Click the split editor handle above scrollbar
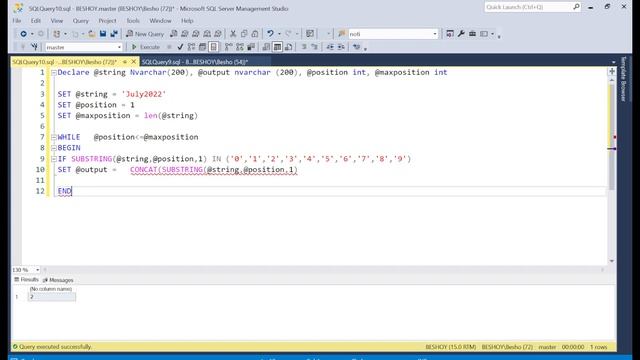The height and width of the screenshot is (360, 640). click(x=611, y=72)
